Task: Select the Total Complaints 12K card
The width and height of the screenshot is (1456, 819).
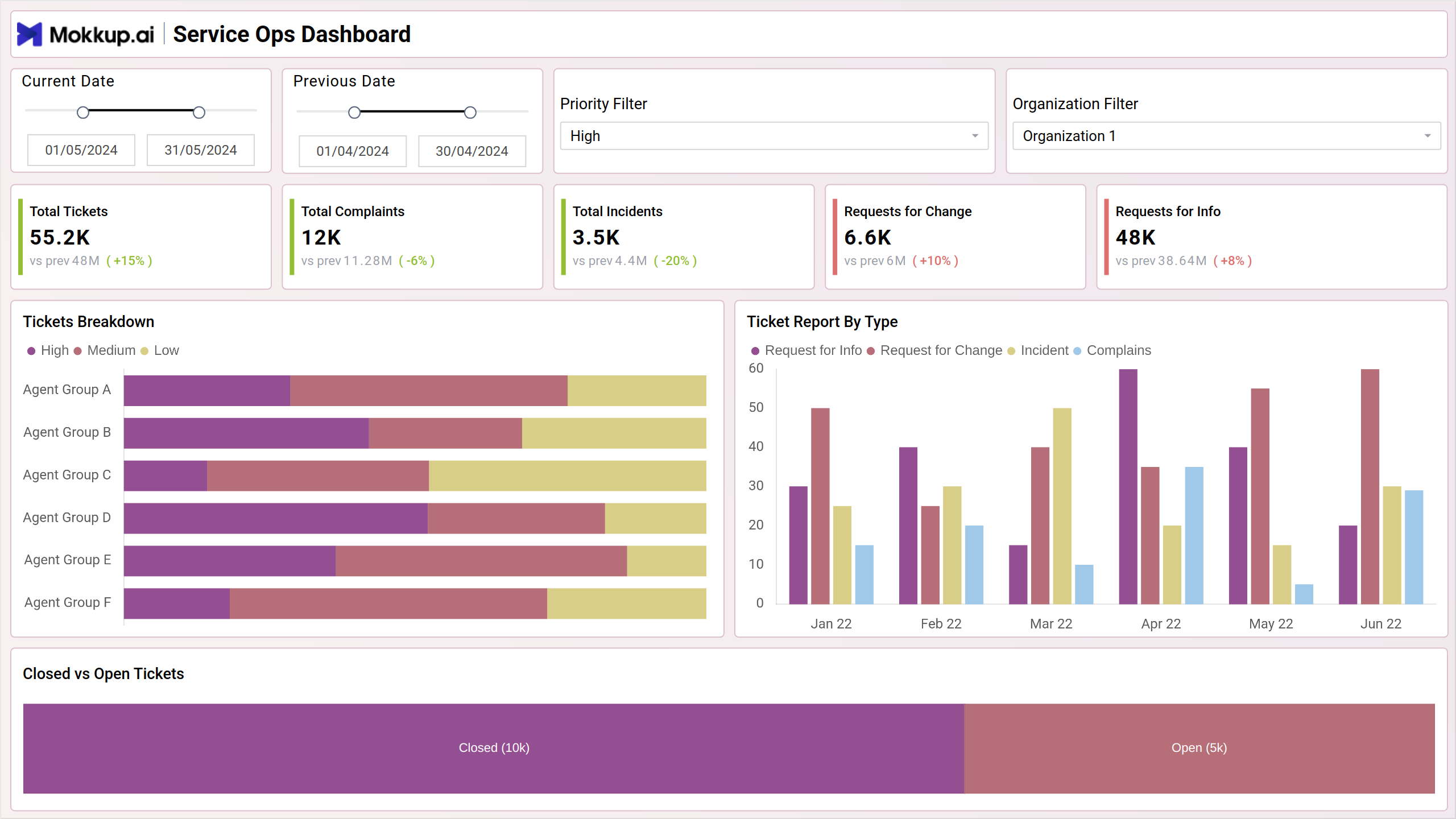Action: click(412, 237)
